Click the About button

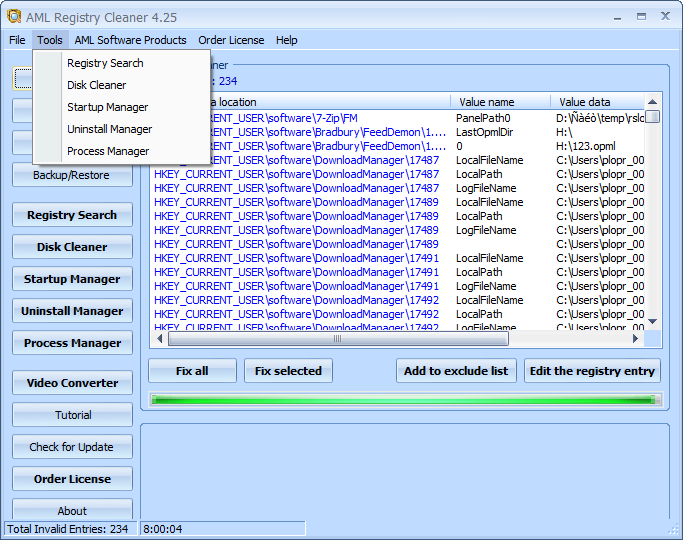(72, 510)
